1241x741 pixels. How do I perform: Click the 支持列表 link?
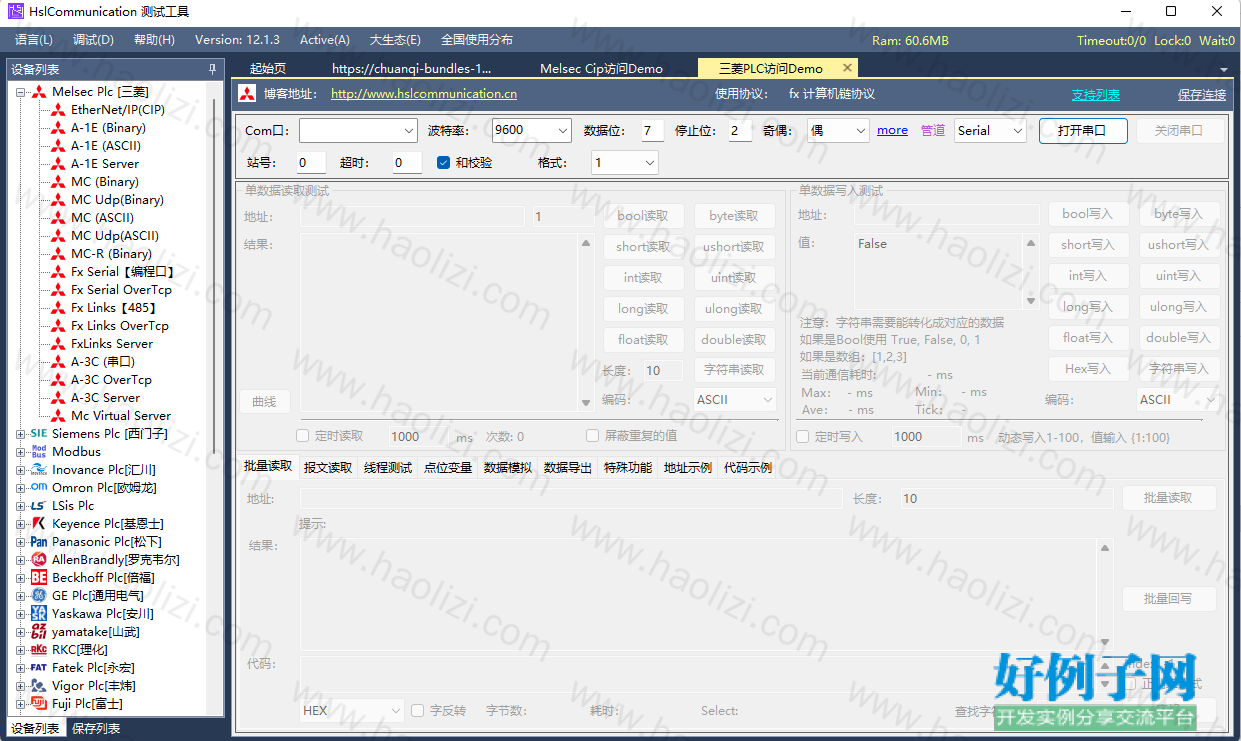[x=1096, y=95]
